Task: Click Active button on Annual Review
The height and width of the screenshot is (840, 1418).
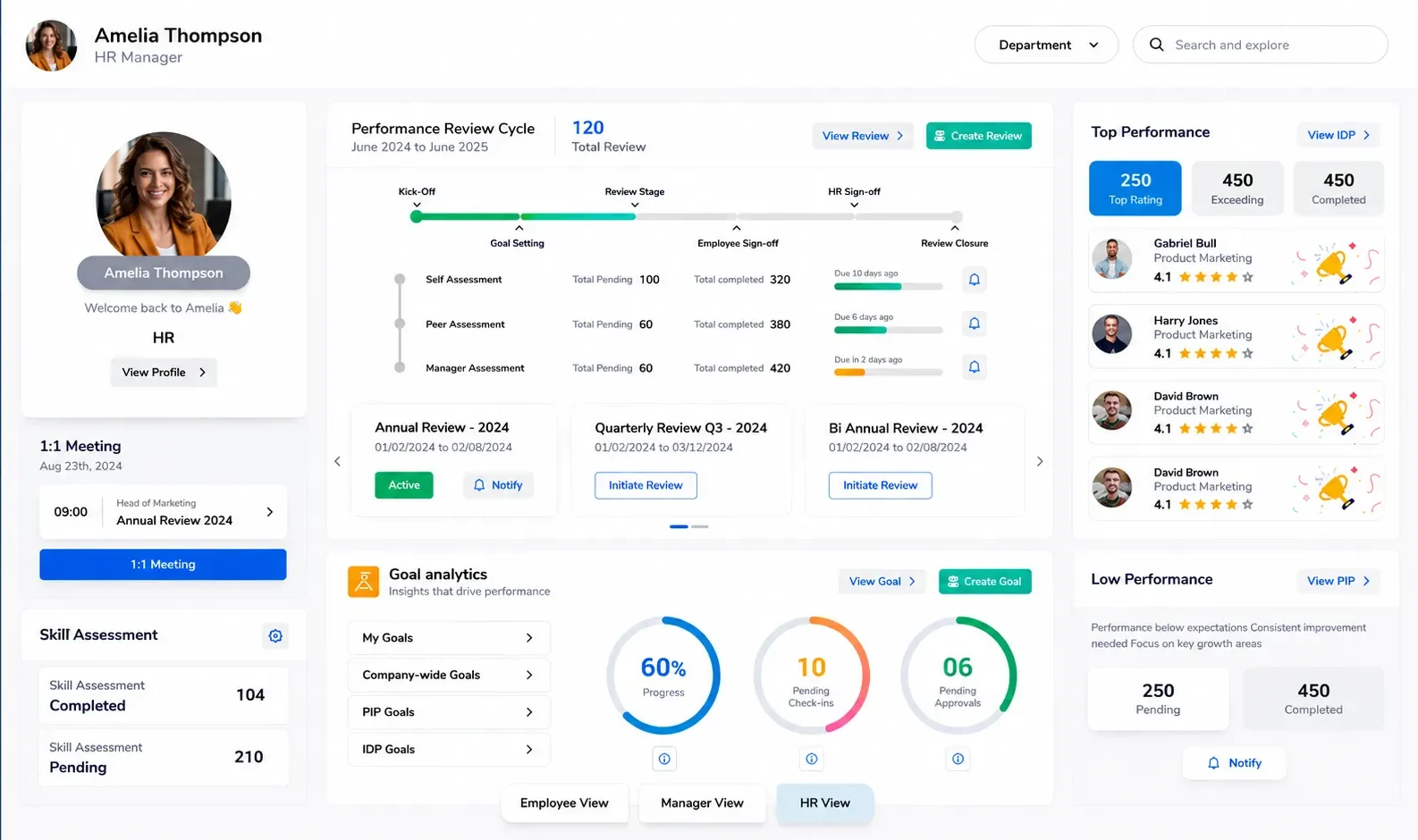Action: [404, 485]
